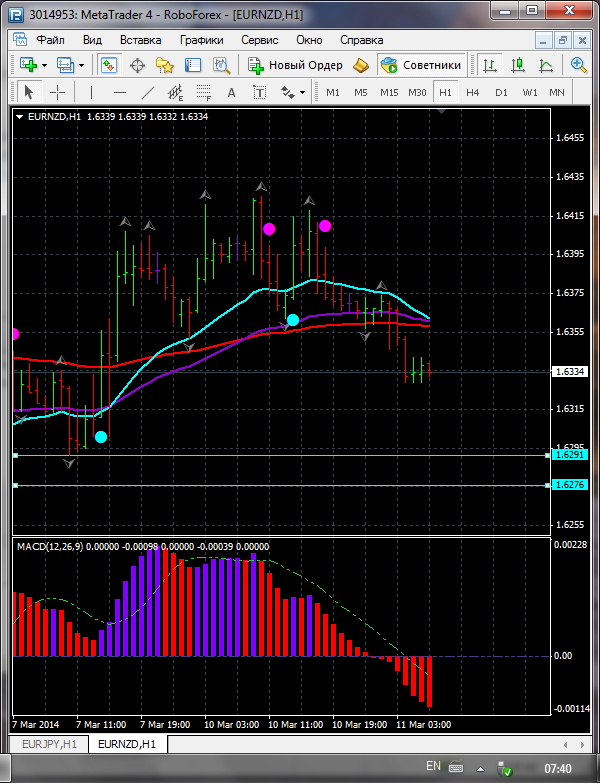
Task: Switch timeframe to M30
Action: (x=417, y=92)
